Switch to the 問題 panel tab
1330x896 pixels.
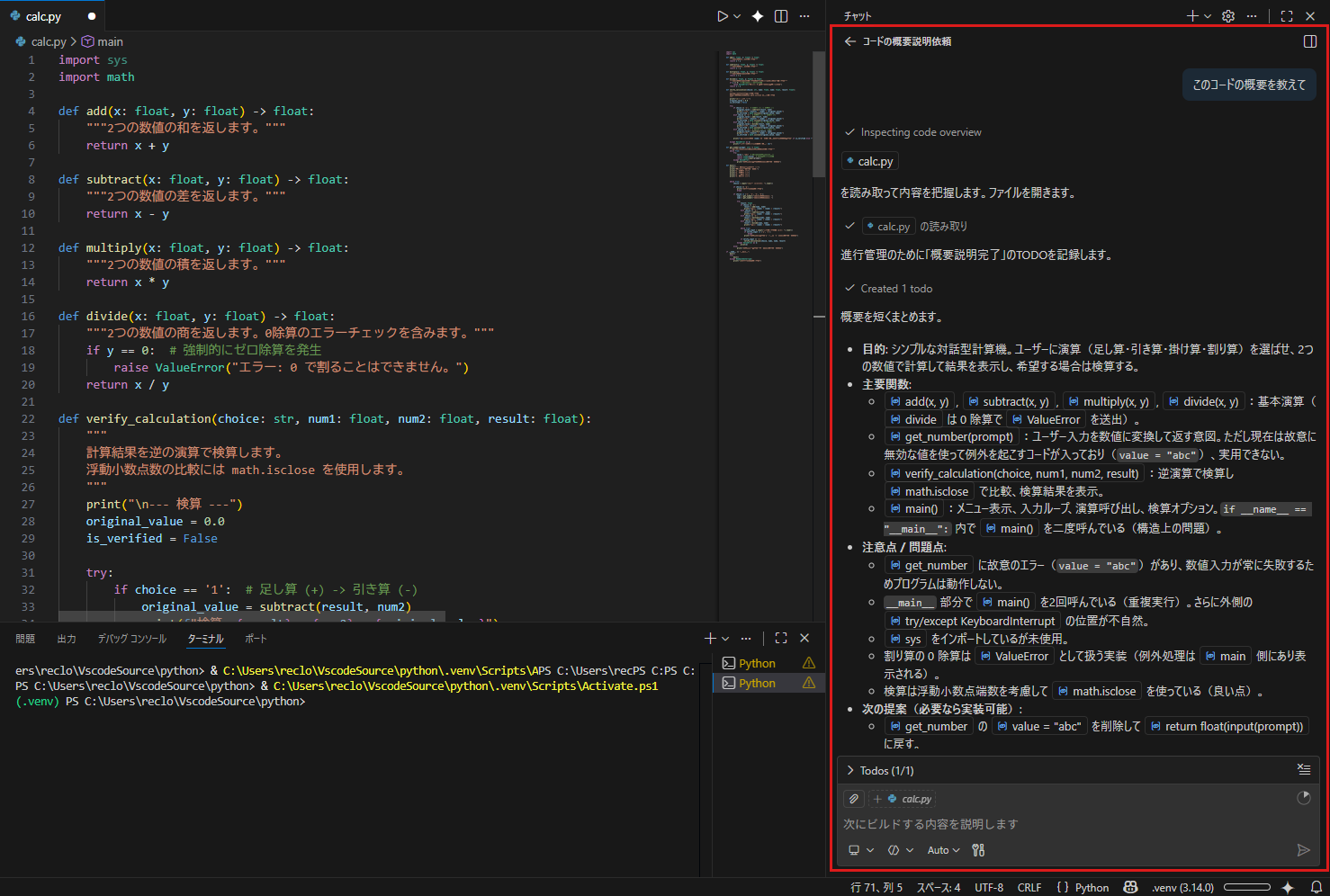25,639
